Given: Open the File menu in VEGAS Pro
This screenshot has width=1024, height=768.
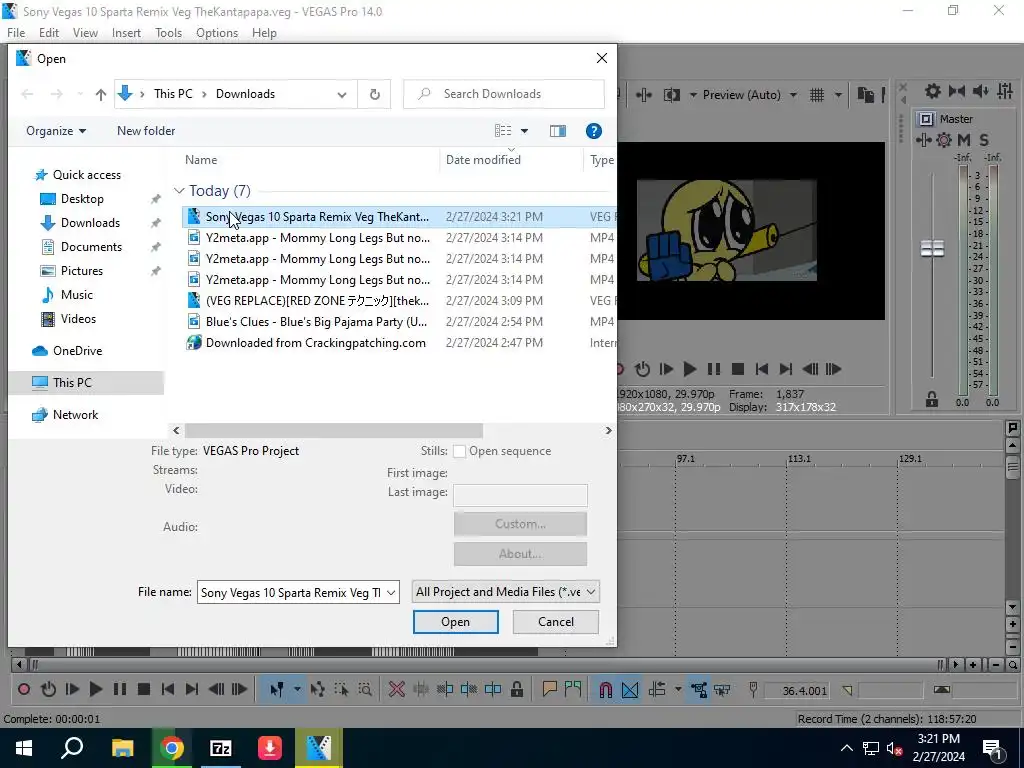Looking at the screenshot, I should pos(16,33).
